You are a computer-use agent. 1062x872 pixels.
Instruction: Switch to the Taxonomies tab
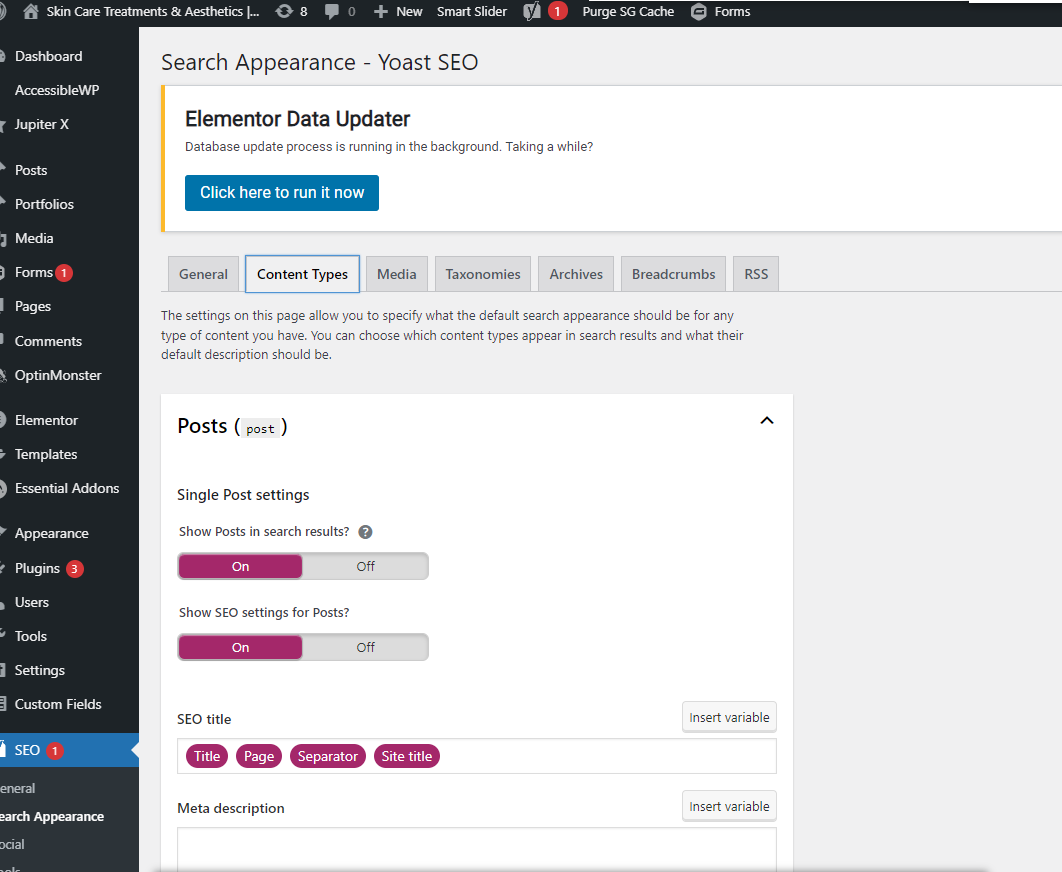(x=483, y=274)
